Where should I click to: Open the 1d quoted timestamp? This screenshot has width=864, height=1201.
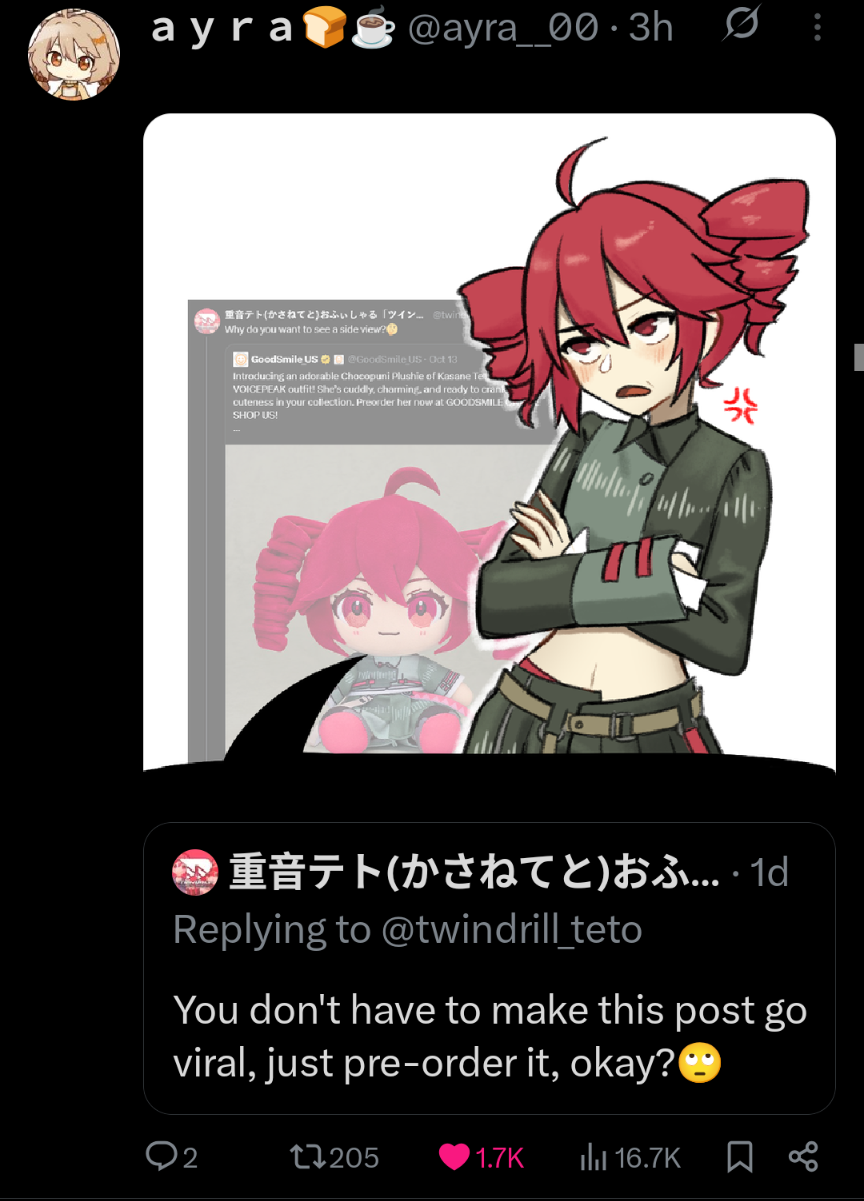769,873
